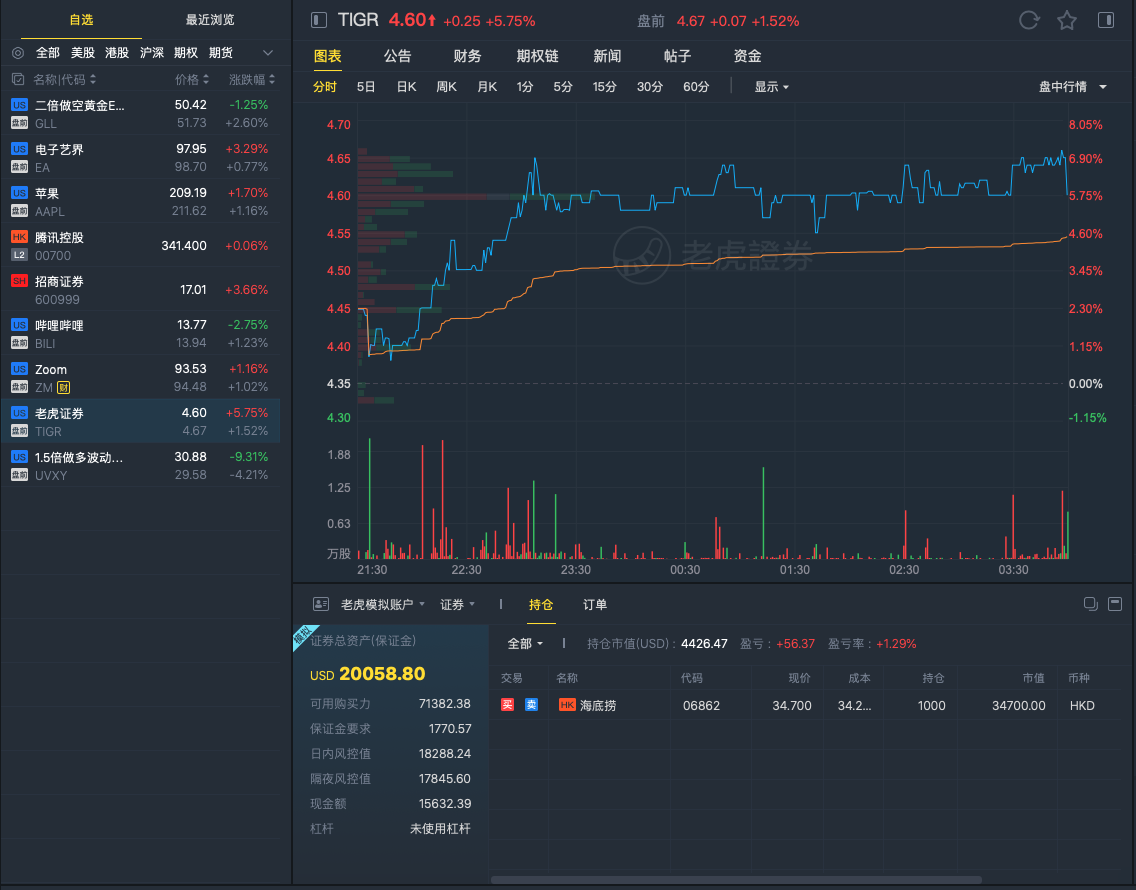Image resolution: width=1136 pixels, height=890 pixels.
Task: Click the account card icon beside 老虎模拟账户
Action: coord(320,604)
